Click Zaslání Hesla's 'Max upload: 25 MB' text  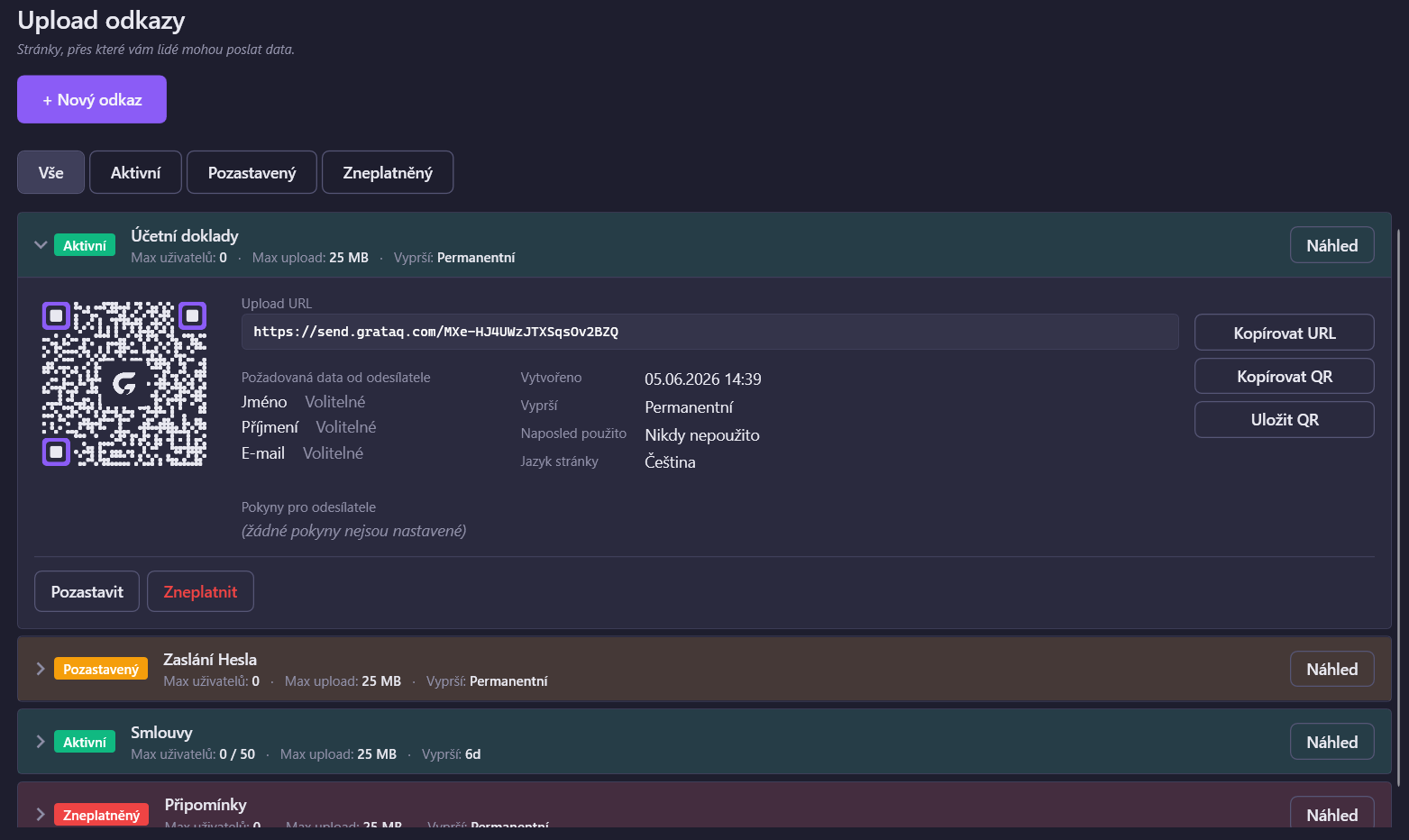[343, 680]
